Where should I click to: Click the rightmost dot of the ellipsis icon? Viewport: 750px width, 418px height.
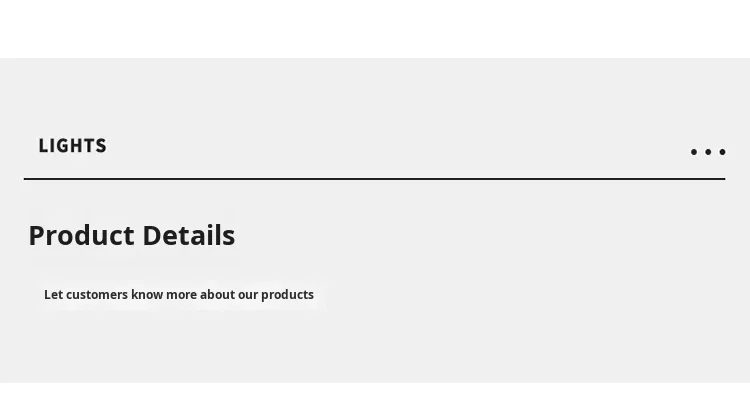(x=722, y=152)
